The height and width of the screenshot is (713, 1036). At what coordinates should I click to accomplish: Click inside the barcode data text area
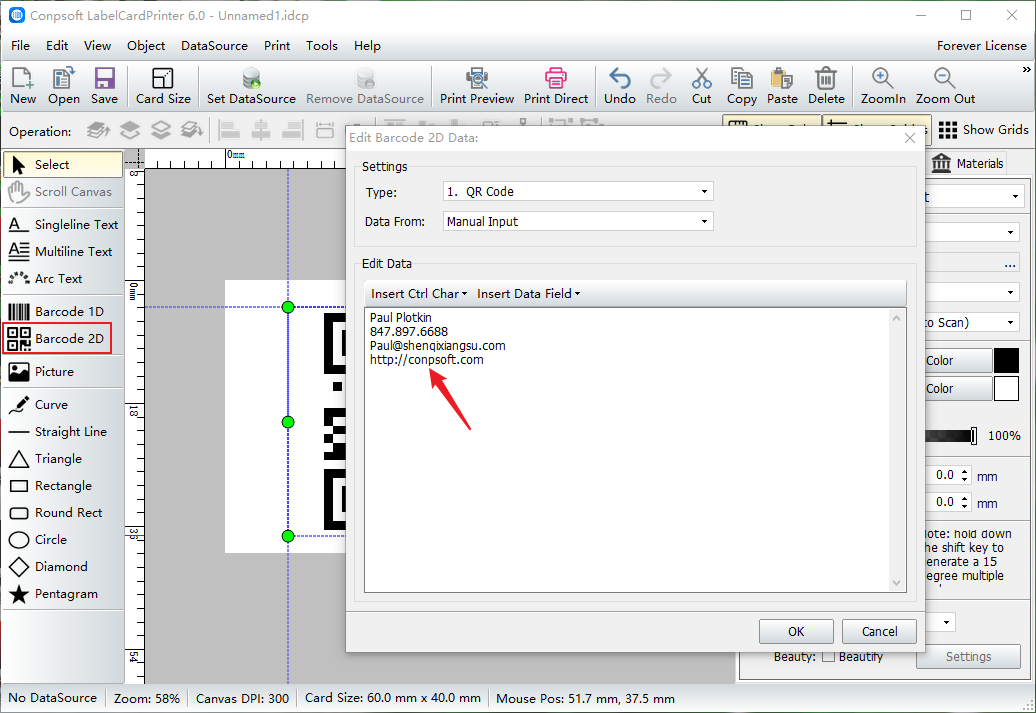pyautogui.click(x=628, y=450)
